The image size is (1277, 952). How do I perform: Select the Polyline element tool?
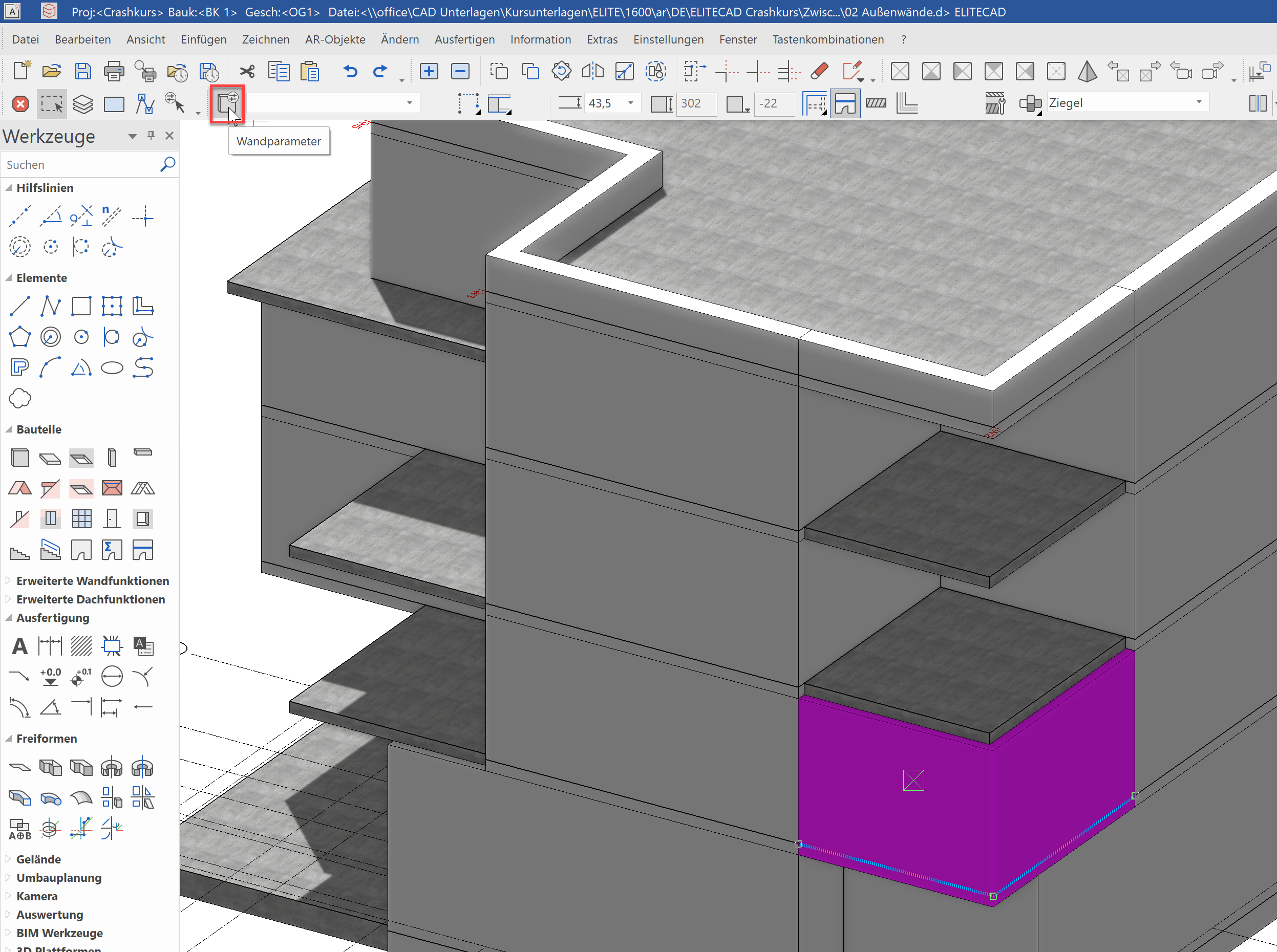[51, 306]
